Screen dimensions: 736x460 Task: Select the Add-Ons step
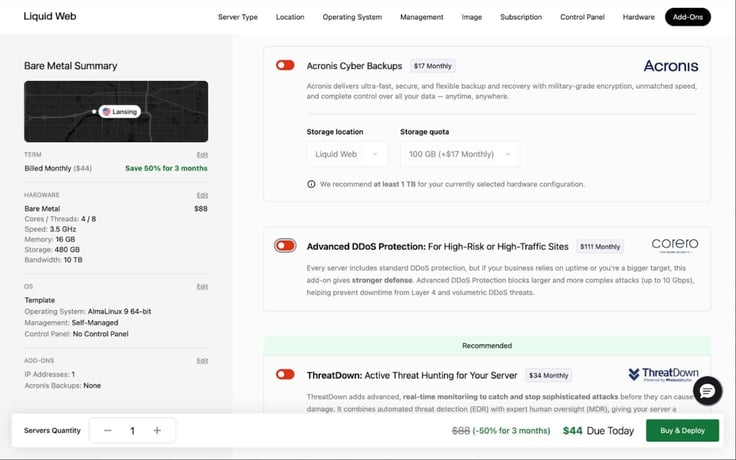coord(688,17)
